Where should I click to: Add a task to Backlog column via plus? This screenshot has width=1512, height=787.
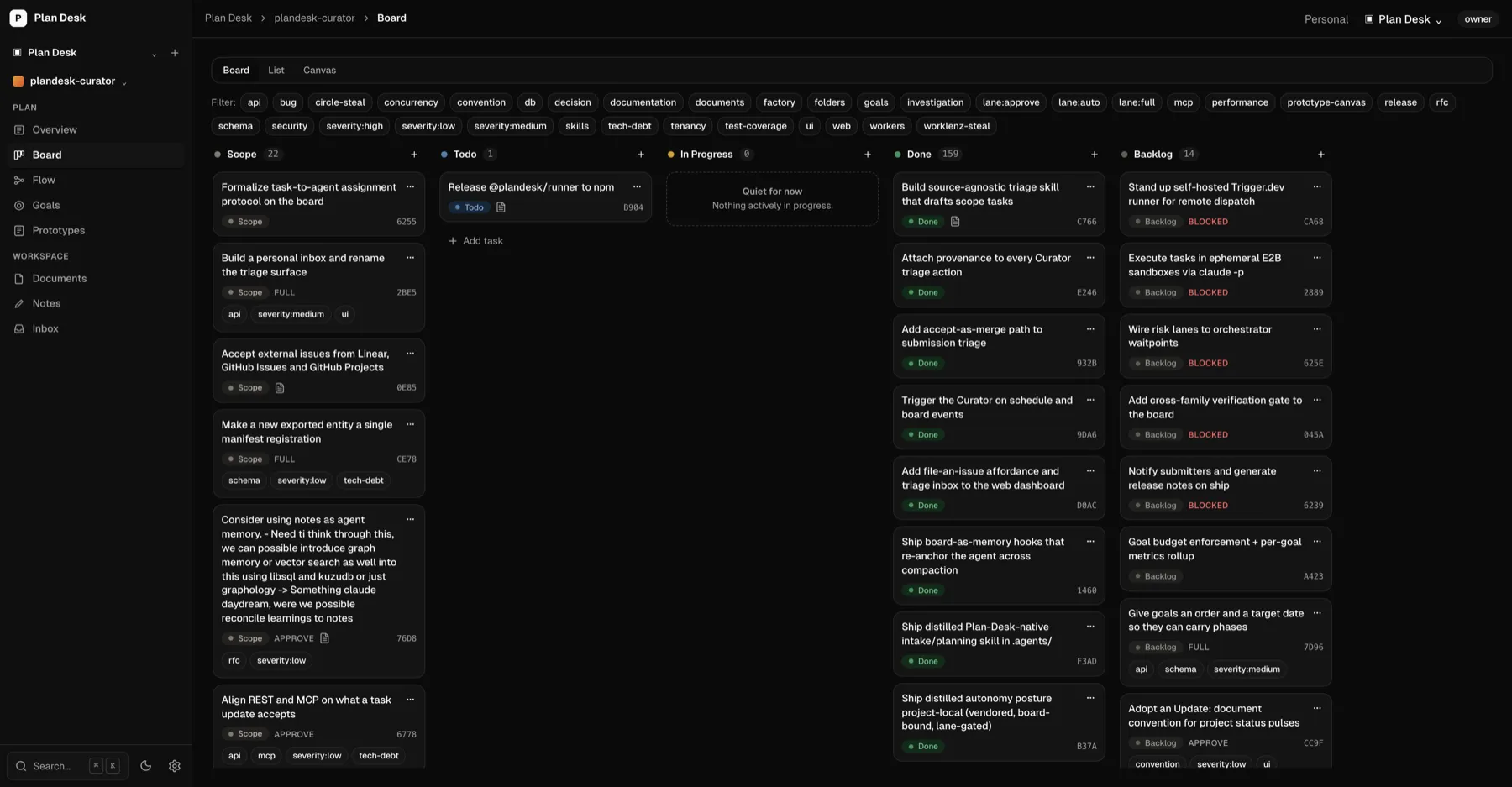[x=1321, y=155]
